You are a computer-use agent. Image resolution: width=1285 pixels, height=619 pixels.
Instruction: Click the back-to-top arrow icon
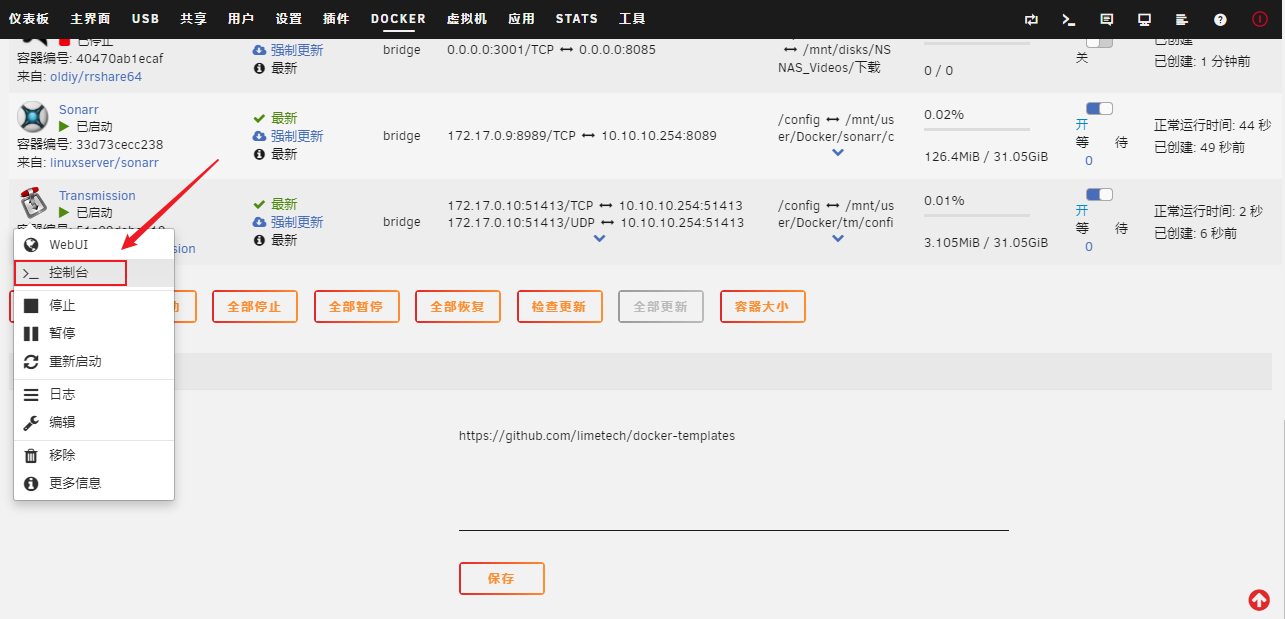pos(1259,599)
